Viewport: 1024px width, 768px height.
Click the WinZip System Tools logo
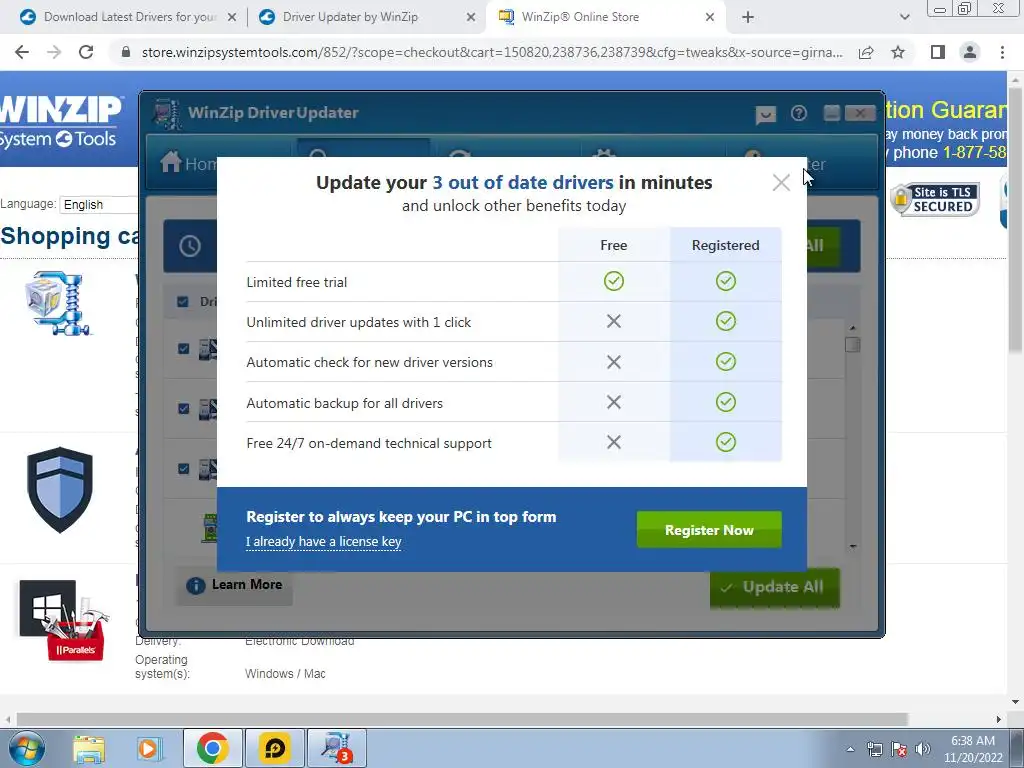pos(61,122)
